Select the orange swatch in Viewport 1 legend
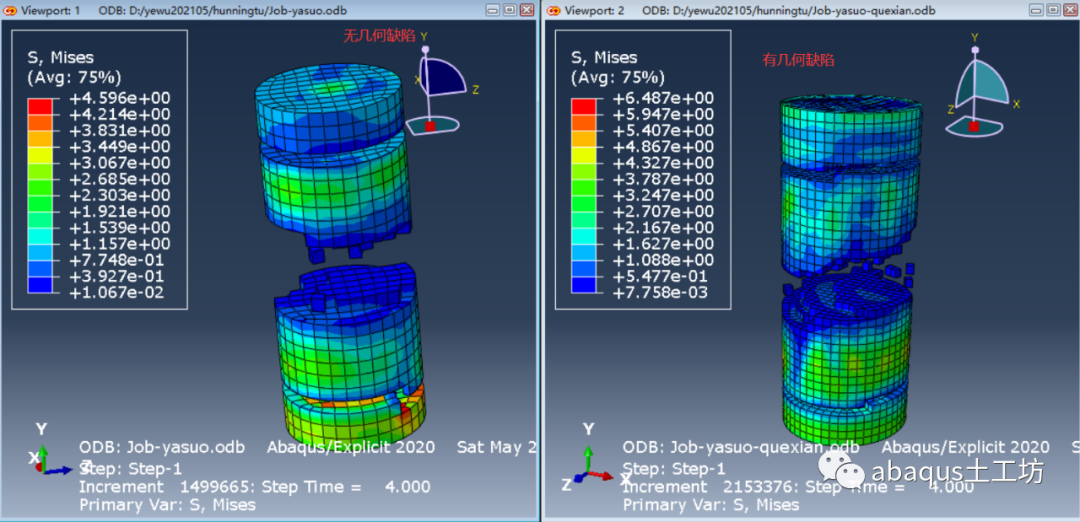Screen dimensions: 1080x522 click(x=39, y=122)
